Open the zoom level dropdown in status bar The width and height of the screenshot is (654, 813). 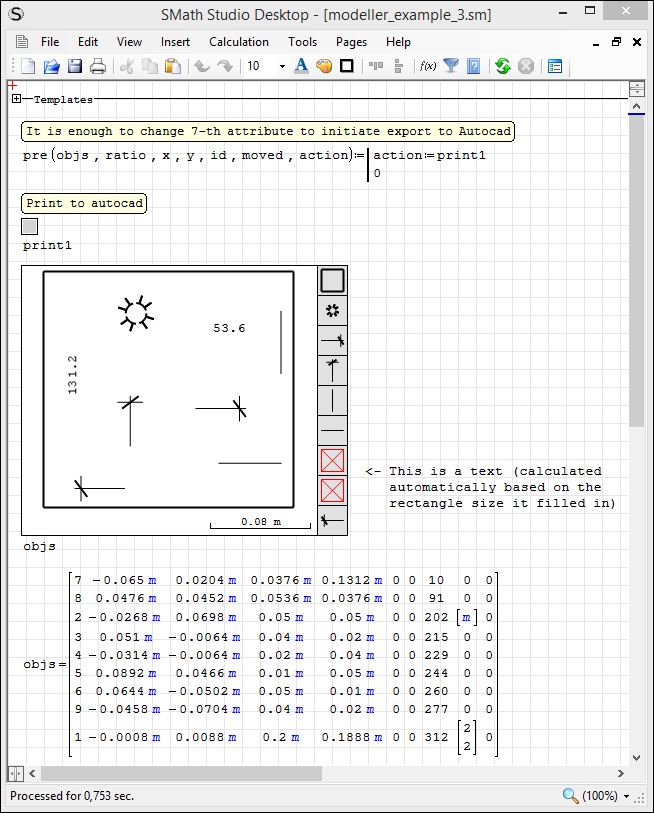tap(626, 797)
